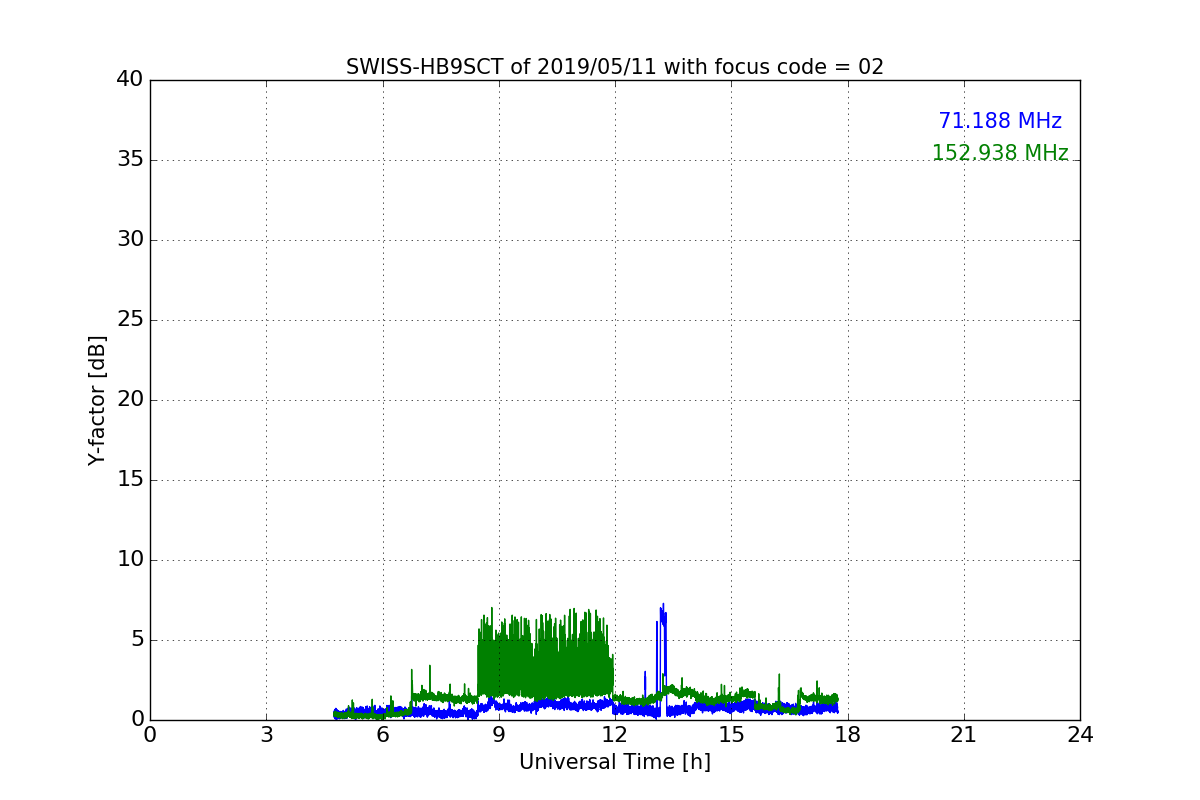Viewport: 1200px width, 800px height.
Task: Click y-axis tick label 10
Action: click(x=130, y=560)
